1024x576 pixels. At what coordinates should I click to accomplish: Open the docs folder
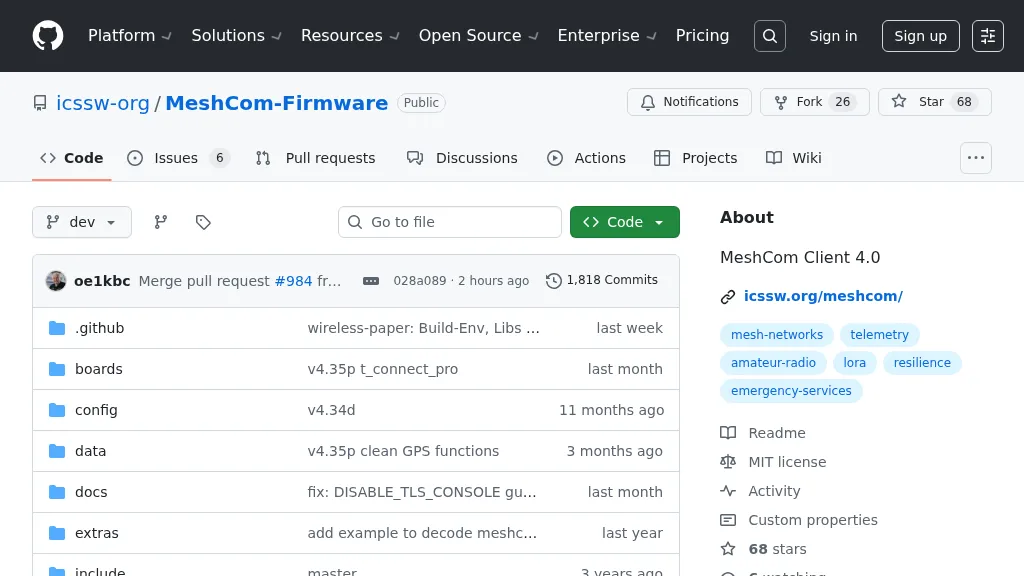tap(91, 492)
